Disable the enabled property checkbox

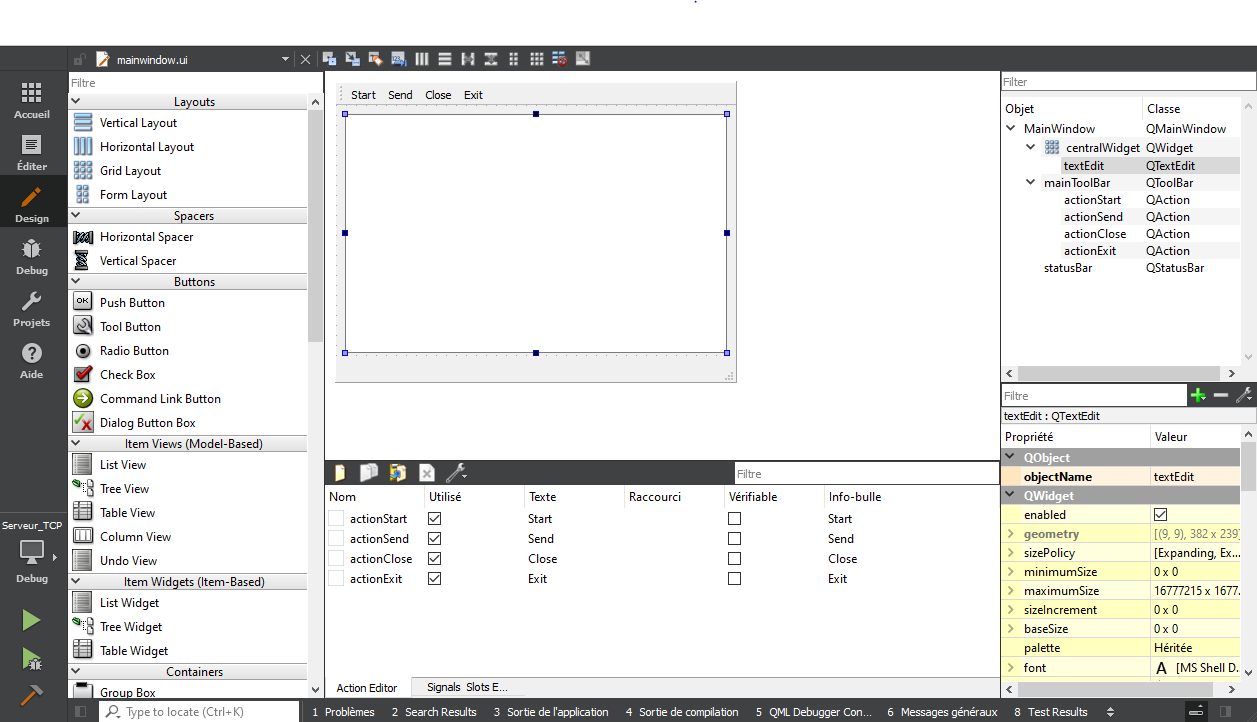coord(1162,514)
